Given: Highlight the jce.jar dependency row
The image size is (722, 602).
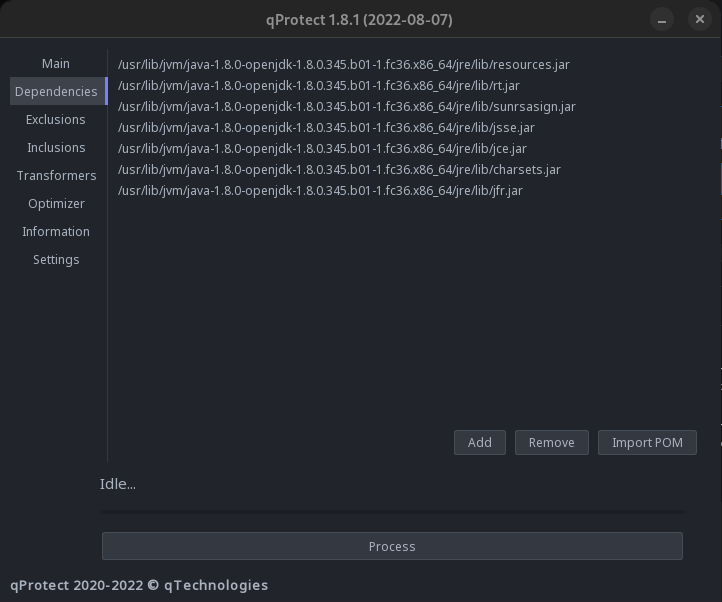Looking at the screenshot, I should [x=322, y=148].
